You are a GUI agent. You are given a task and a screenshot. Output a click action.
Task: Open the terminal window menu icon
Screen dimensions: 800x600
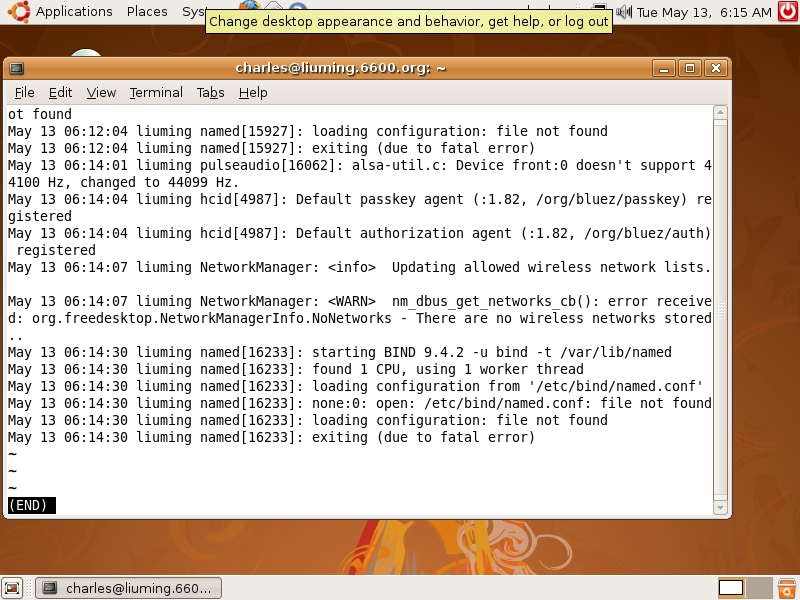pos(16,68)
